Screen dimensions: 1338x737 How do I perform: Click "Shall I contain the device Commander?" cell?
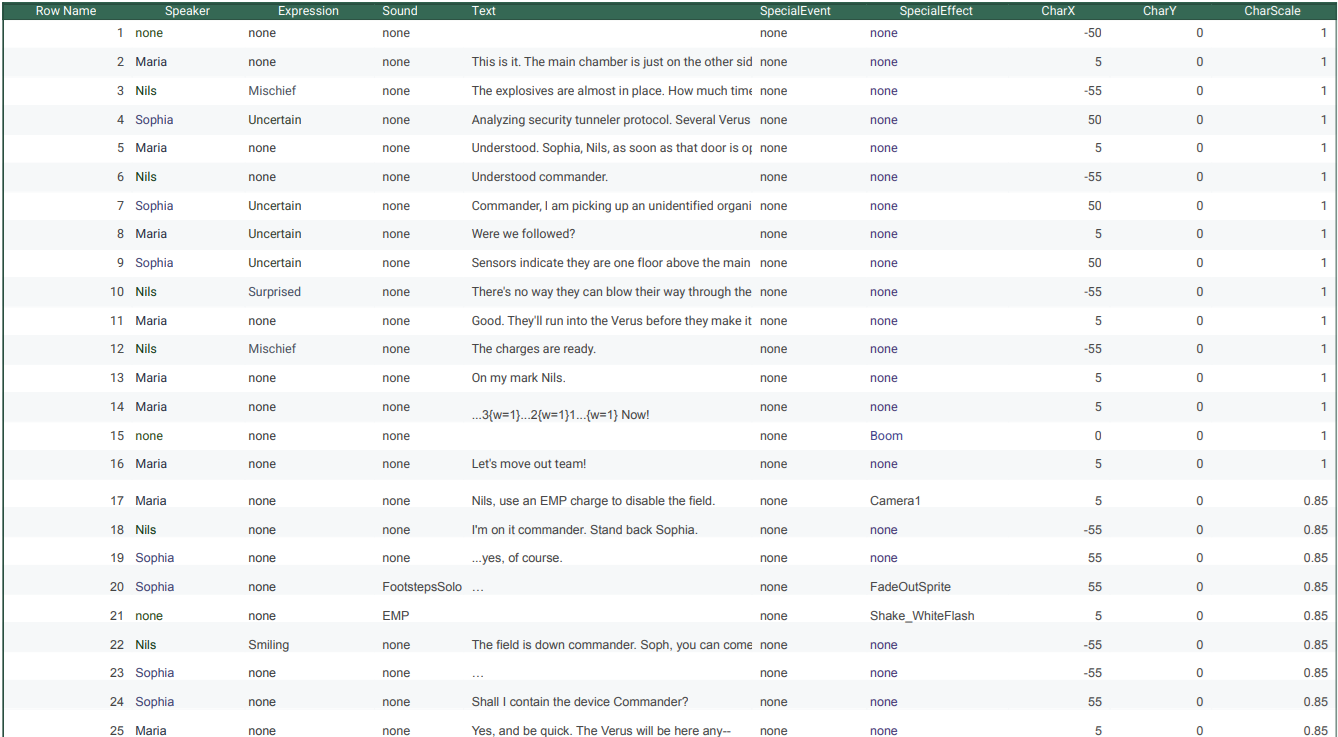click(x=579, y=702)
